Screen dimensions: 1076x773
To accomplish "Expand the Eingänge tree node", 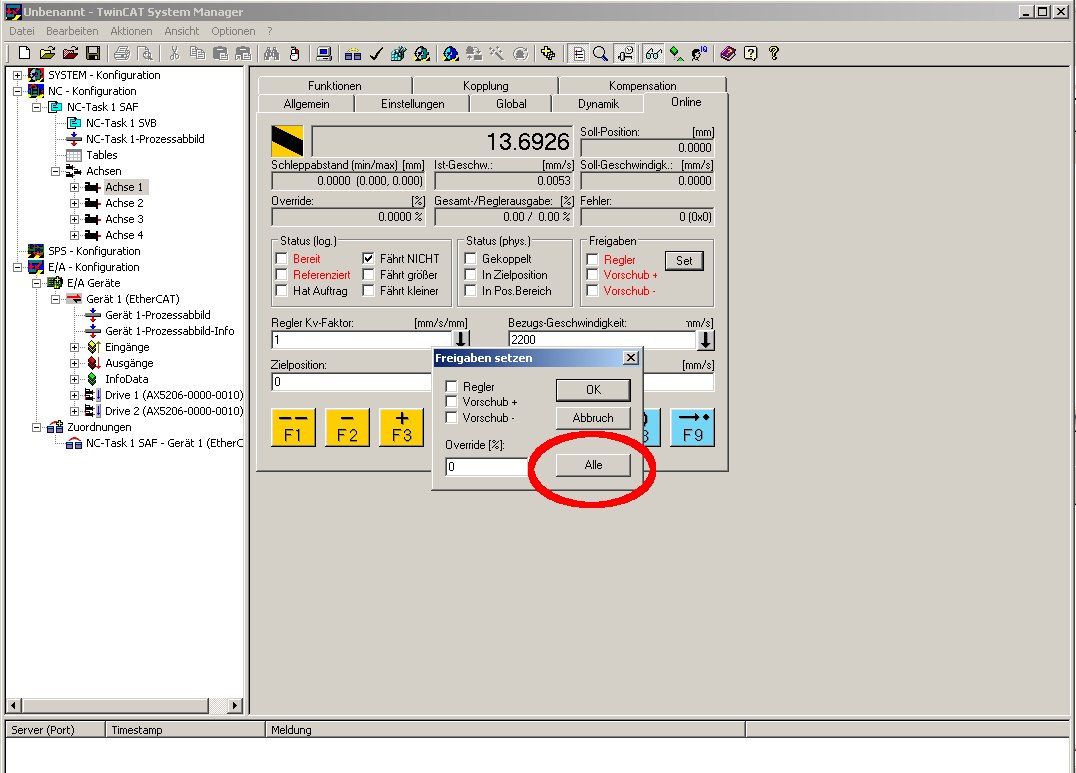I will 74,347.
